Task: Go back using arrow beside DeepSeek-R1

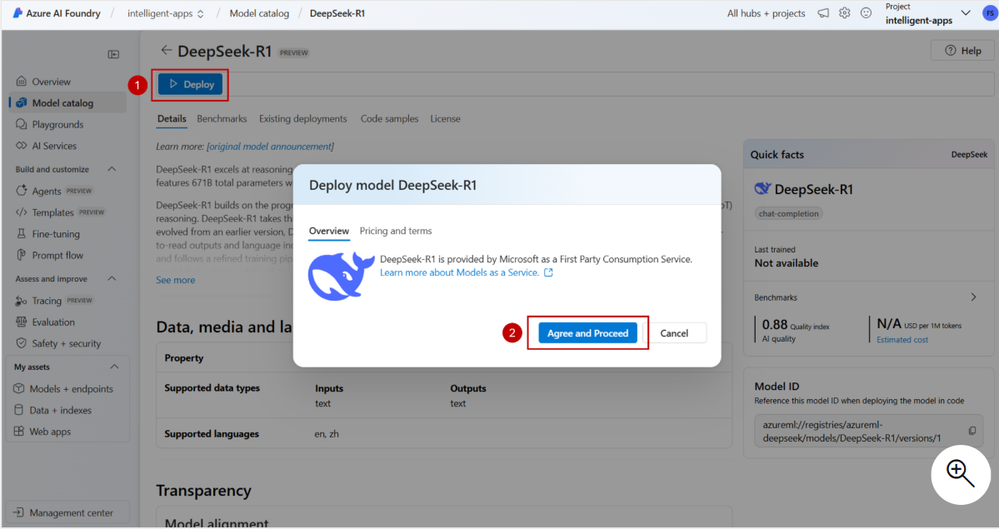Action: pyautogui.click(x=166, y=50)
